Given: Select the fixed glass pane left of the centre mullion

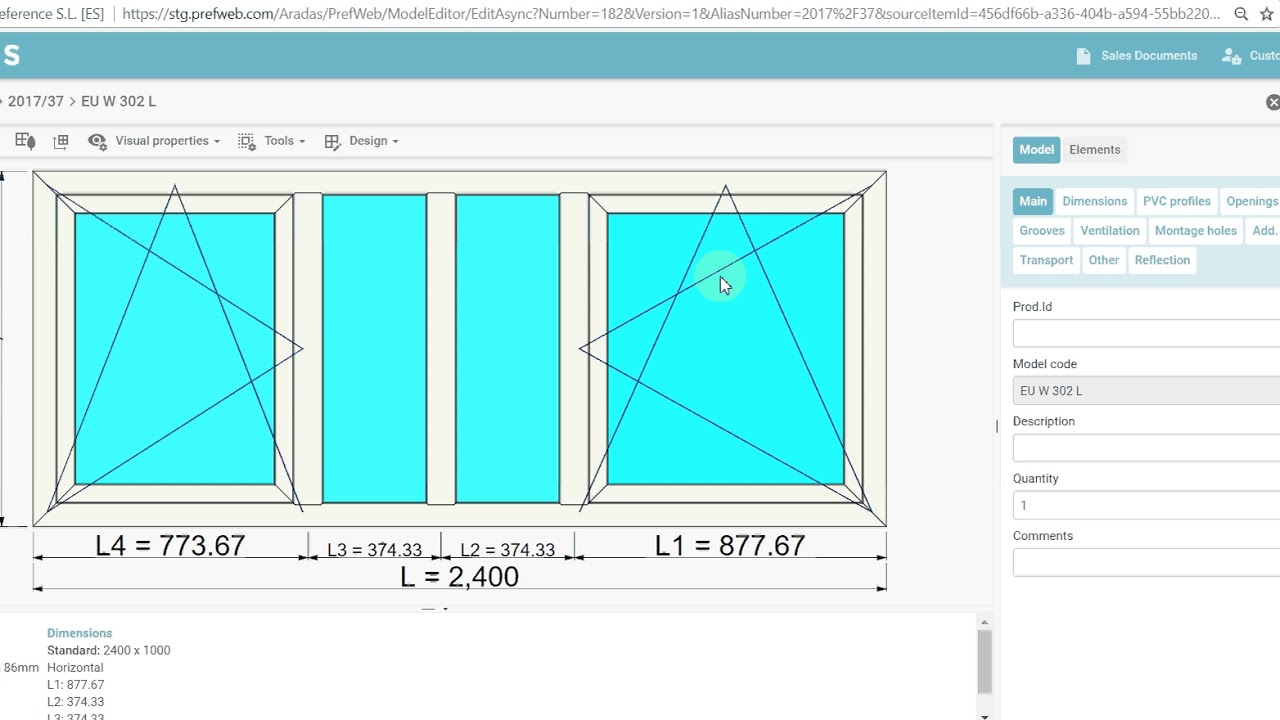Looking at the screenshot, I should [x=374, y=348].
